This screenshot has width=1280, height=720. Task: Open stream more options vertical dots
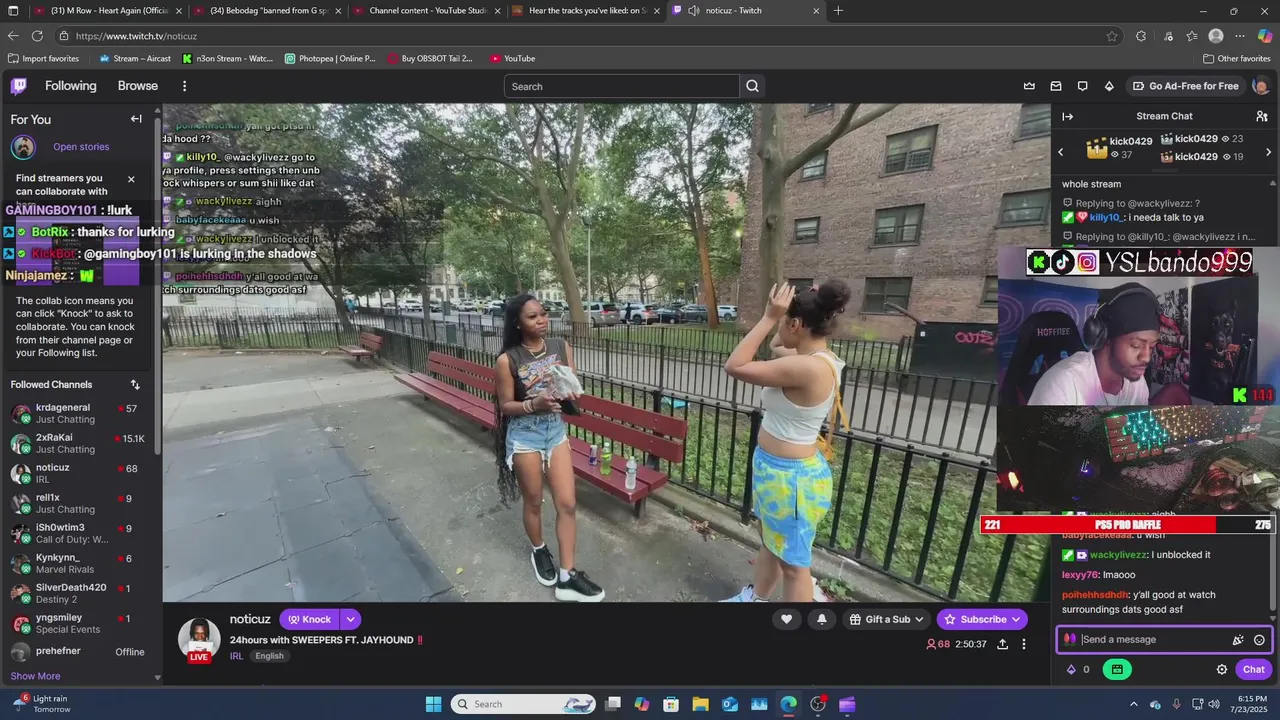pyautogui.click(x=1023, y=644)
